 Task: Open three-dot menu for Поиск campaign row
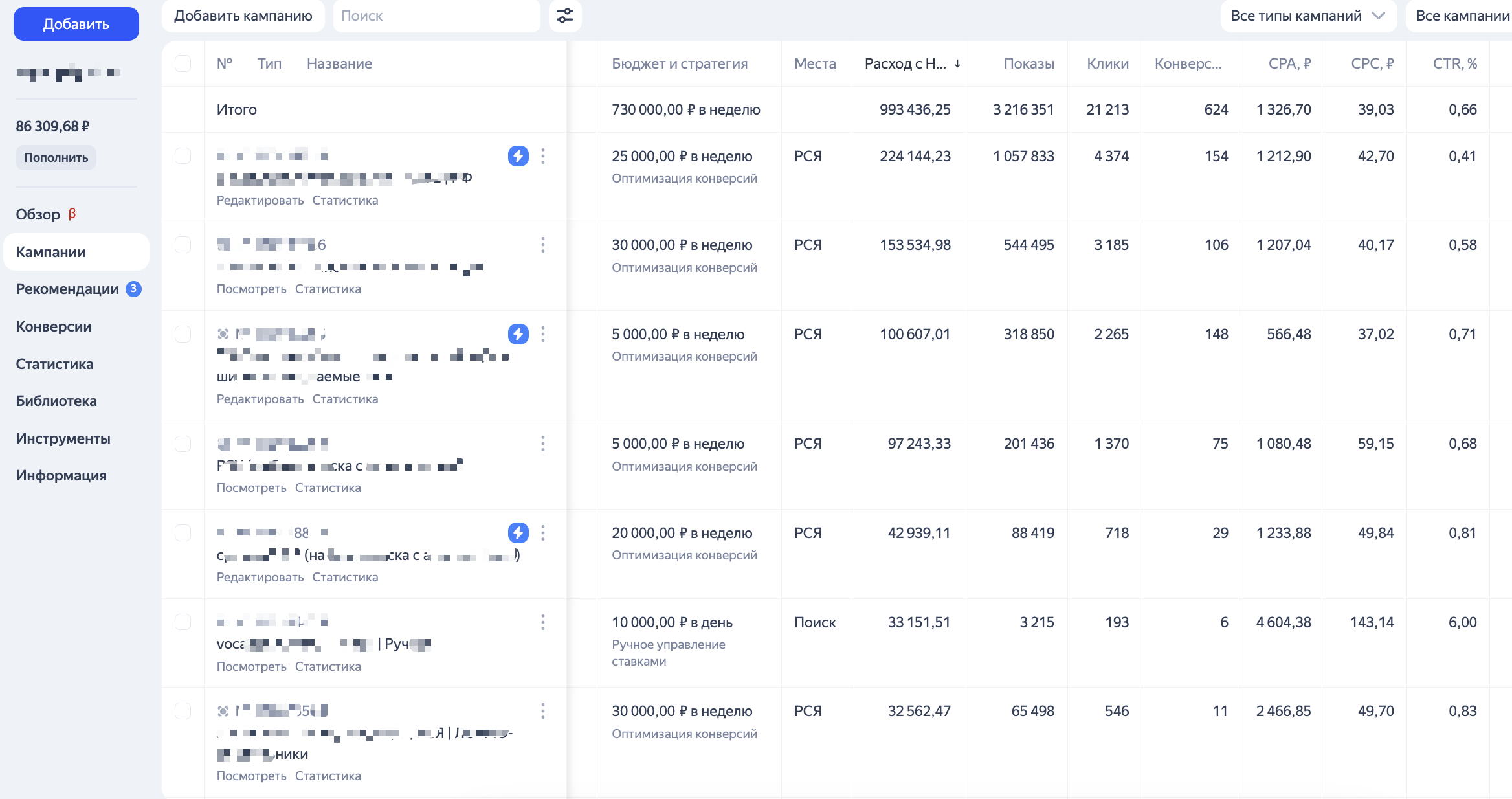tap(543, 622)
